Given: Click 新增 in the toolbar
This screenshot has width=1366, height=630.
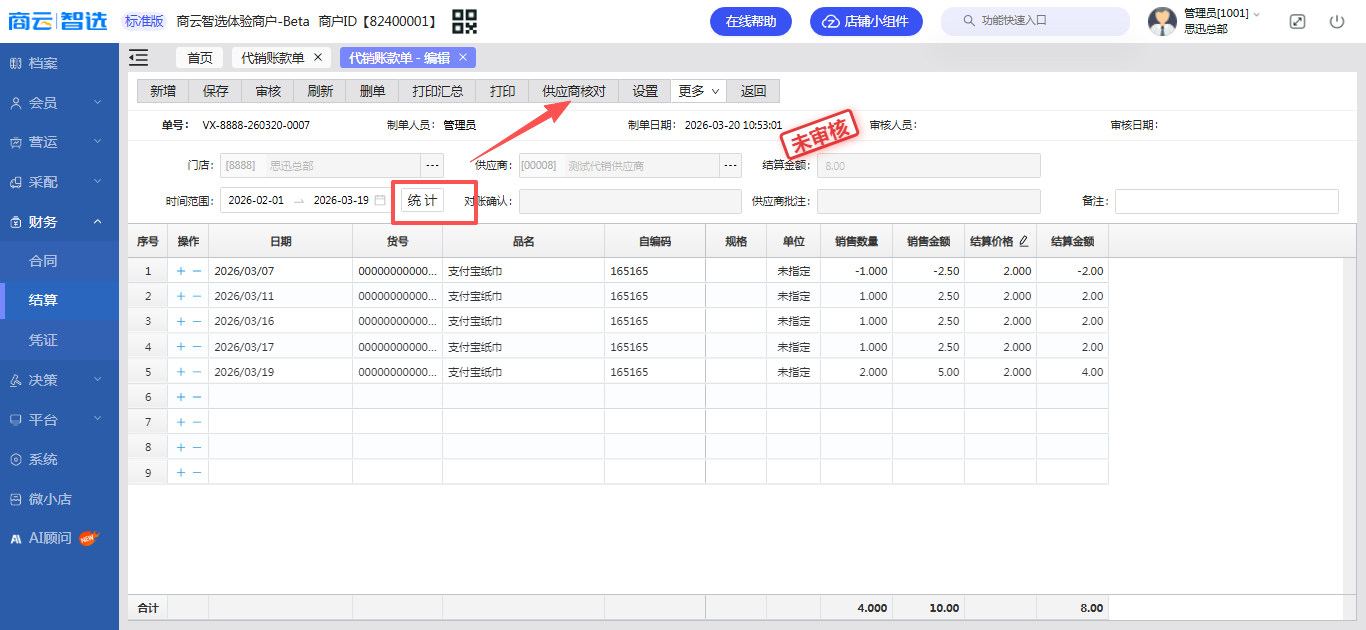Looking at the screenshot, I should pos(163,91).
